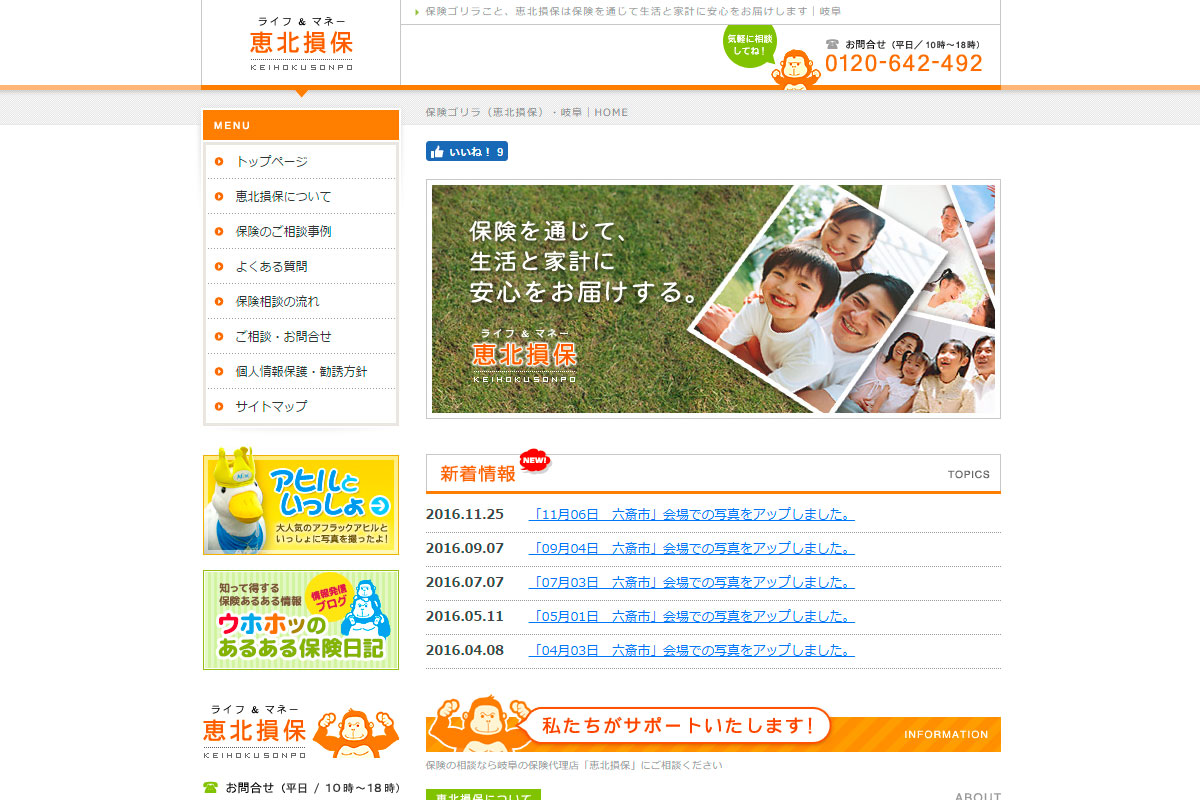
Task: Click orange bullet icon beside トップページ
Action: click(219, 161)
